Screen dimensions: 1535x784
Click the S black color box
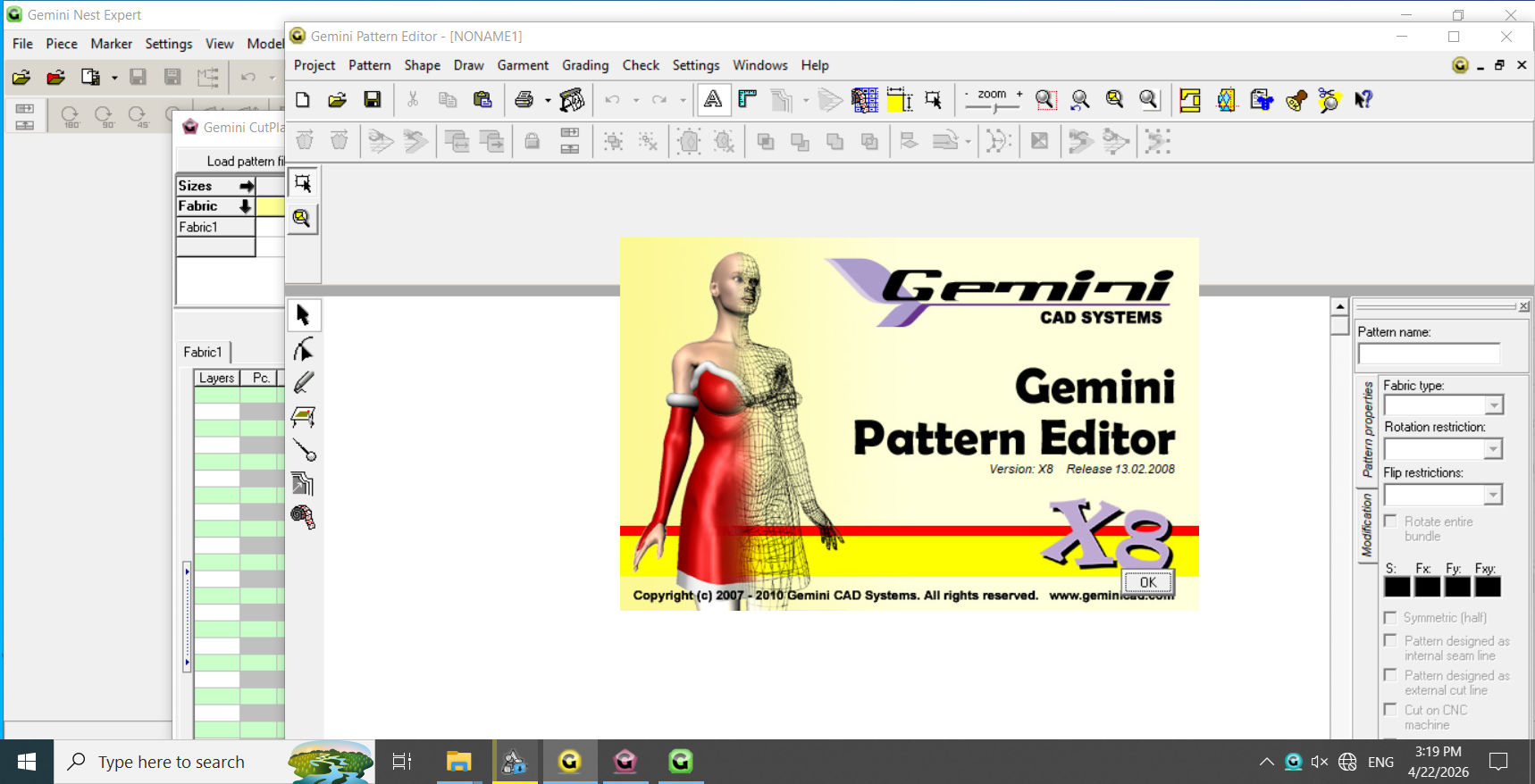[x=1397, y=587]
